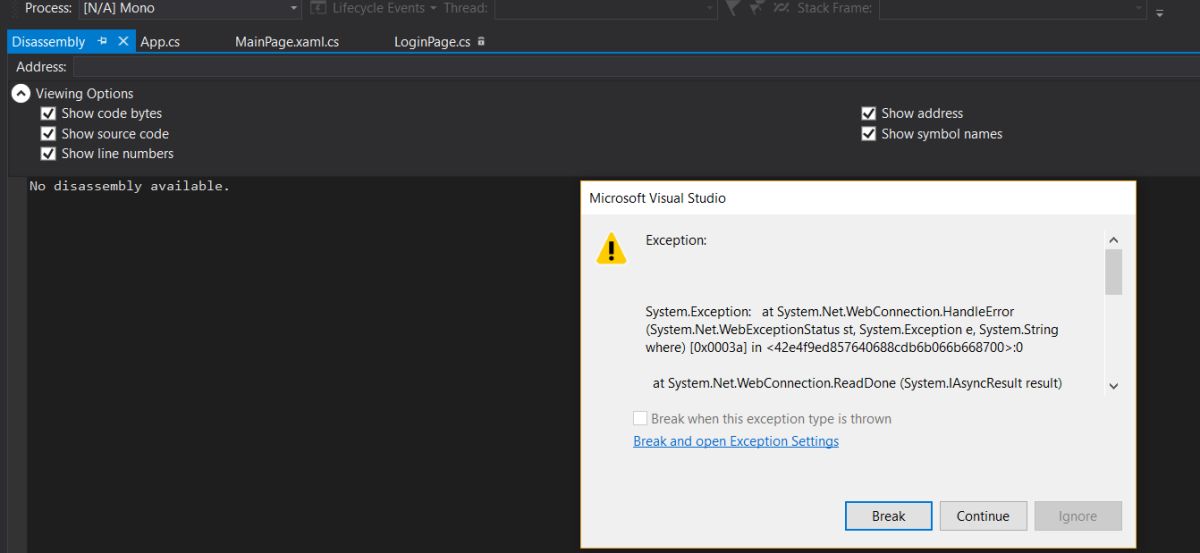Image resolution: width=1200 pixels, height=553 pixels.
Task: Close the Disassembly tab
Action: click(x=124, y=42)
